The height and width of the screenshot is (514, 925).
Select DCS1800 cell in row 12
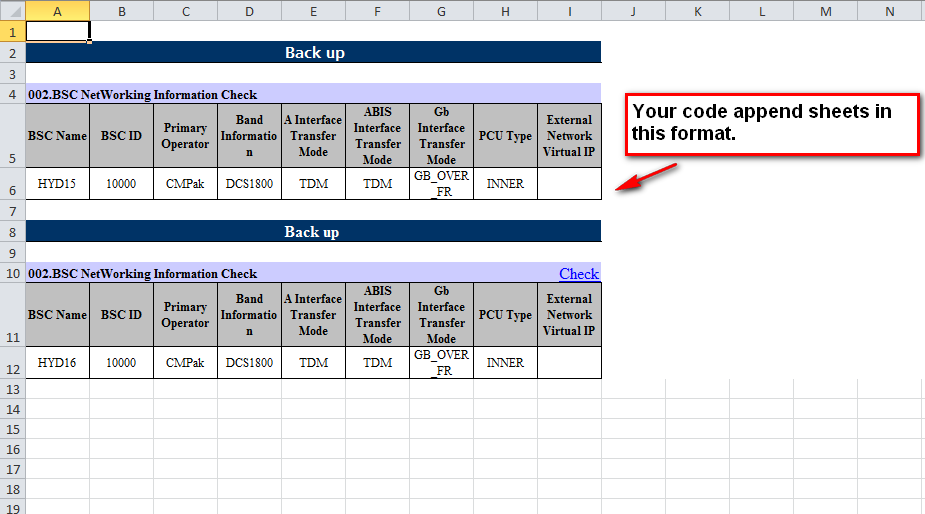point(250,362)
